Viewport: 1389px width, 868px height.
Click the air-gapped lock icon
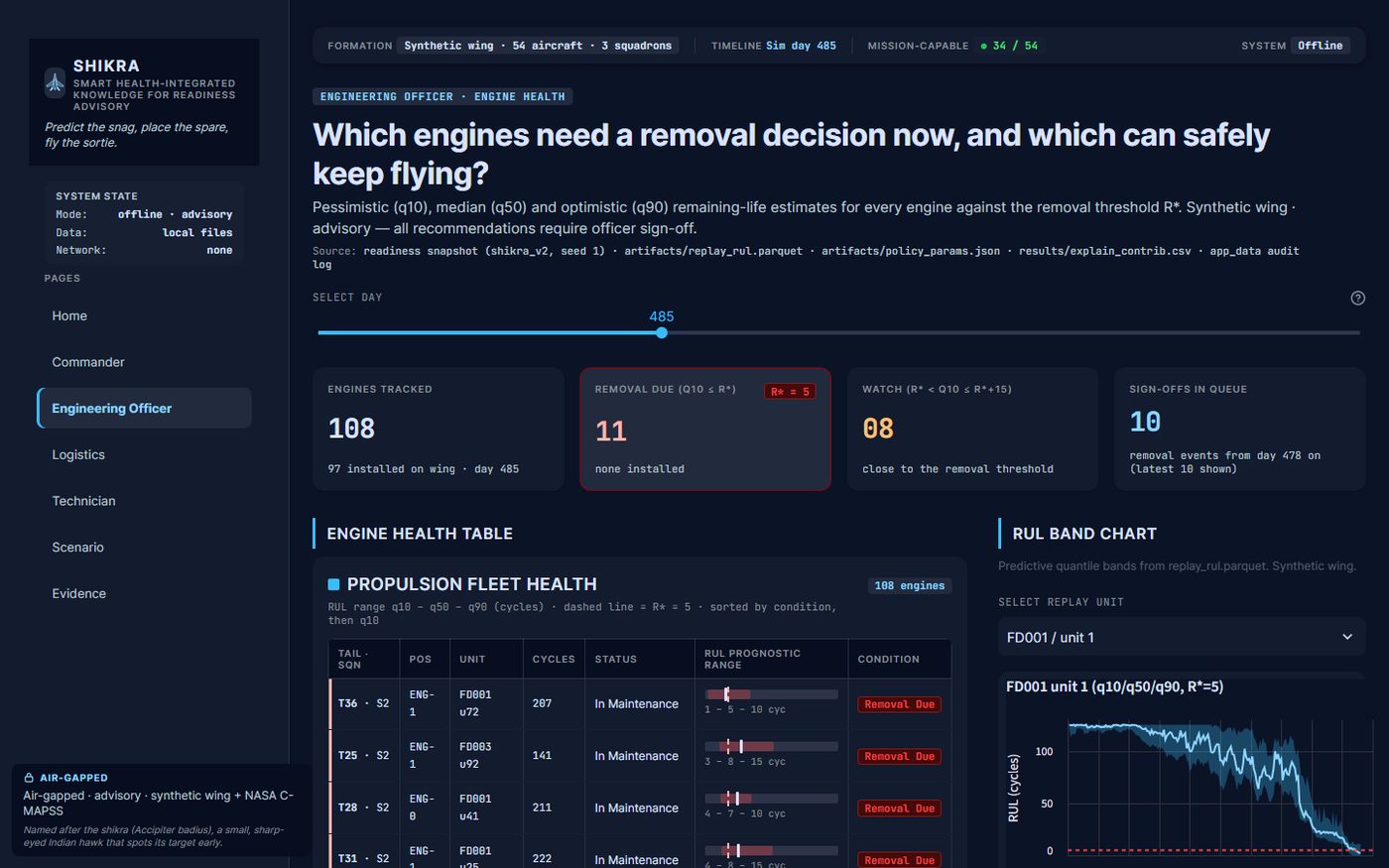click(x=29, y=778)
